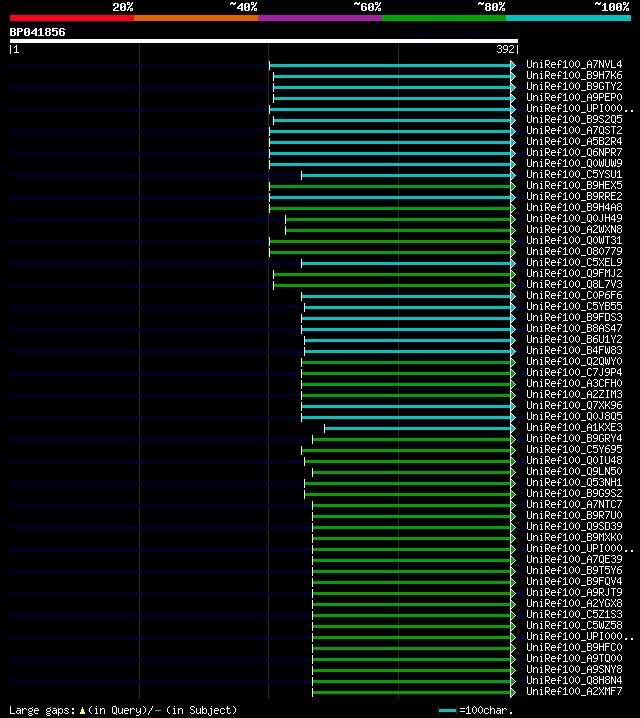Select hit UniRef100_A7NTC7
640x718 pixels.
pos(574,504)
